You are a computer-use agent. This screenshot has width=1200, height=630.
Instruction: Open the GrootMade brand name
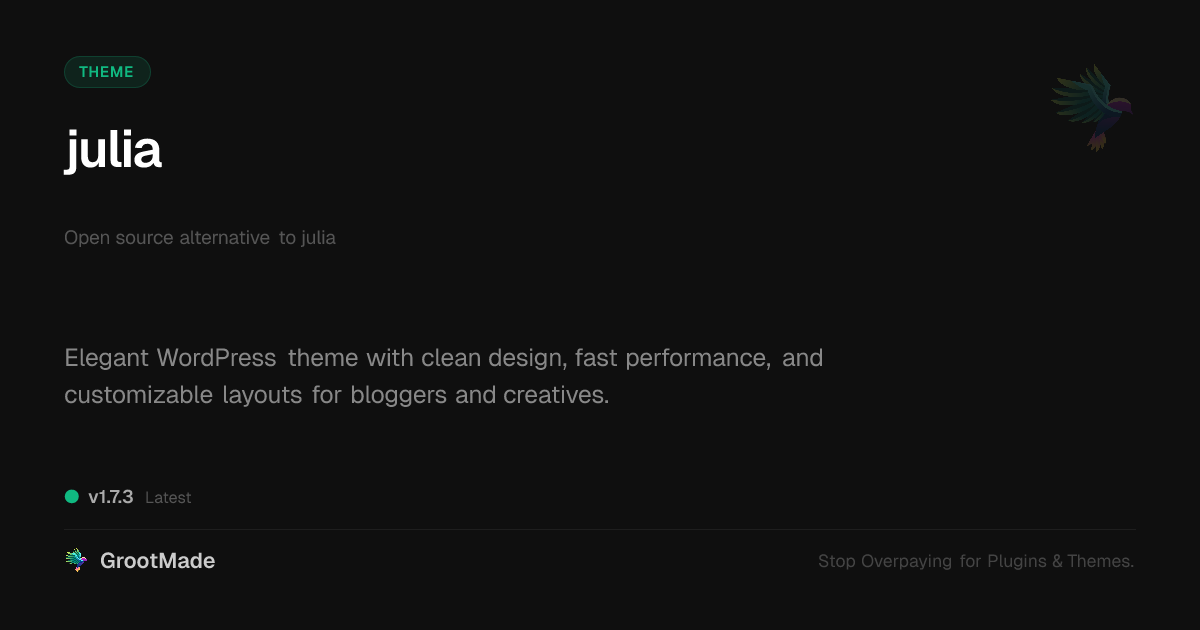[x=157, y=561]
